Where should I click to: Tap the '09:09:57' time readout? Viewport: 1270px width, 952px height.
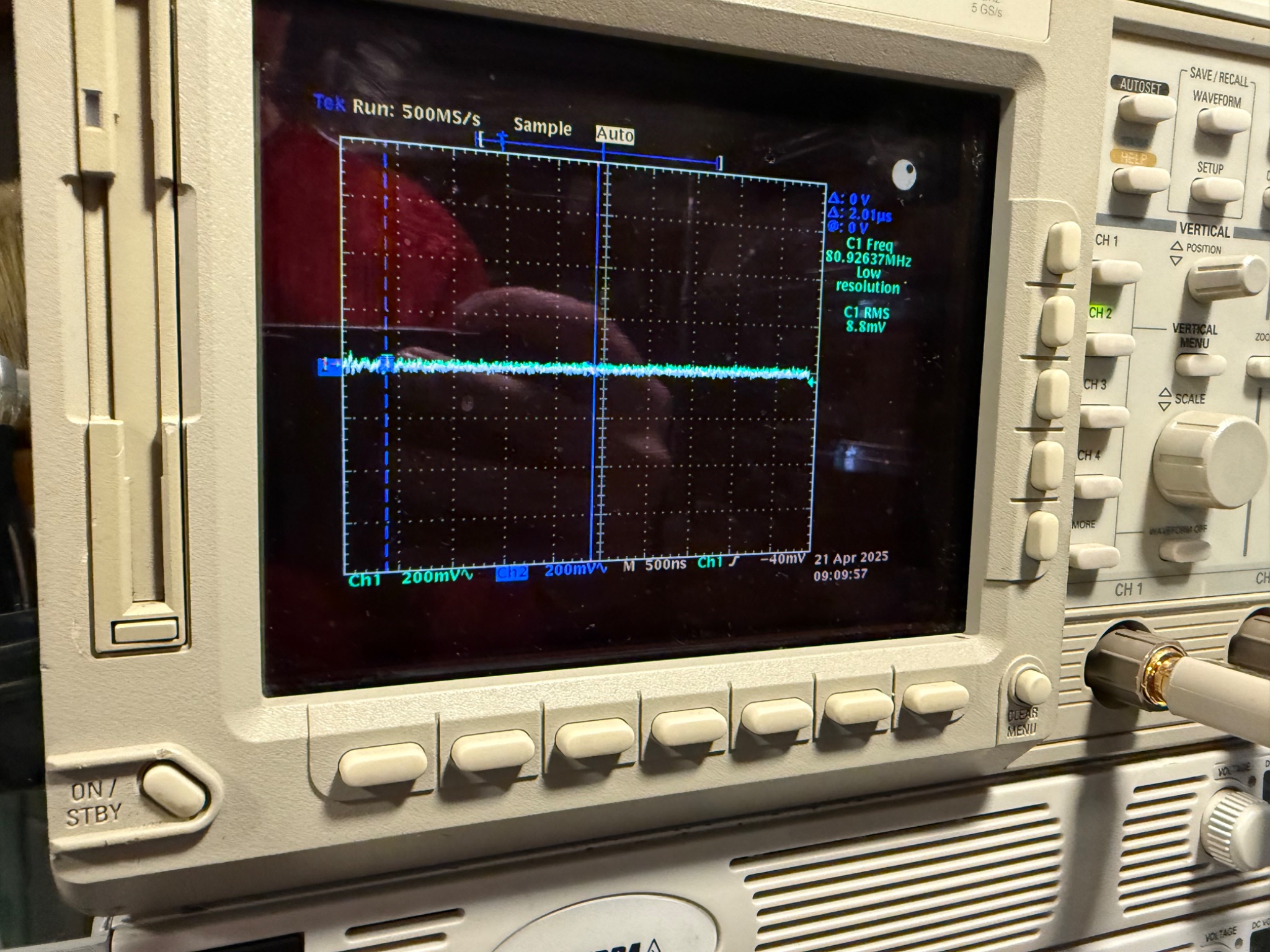click(x=840, y=575)
